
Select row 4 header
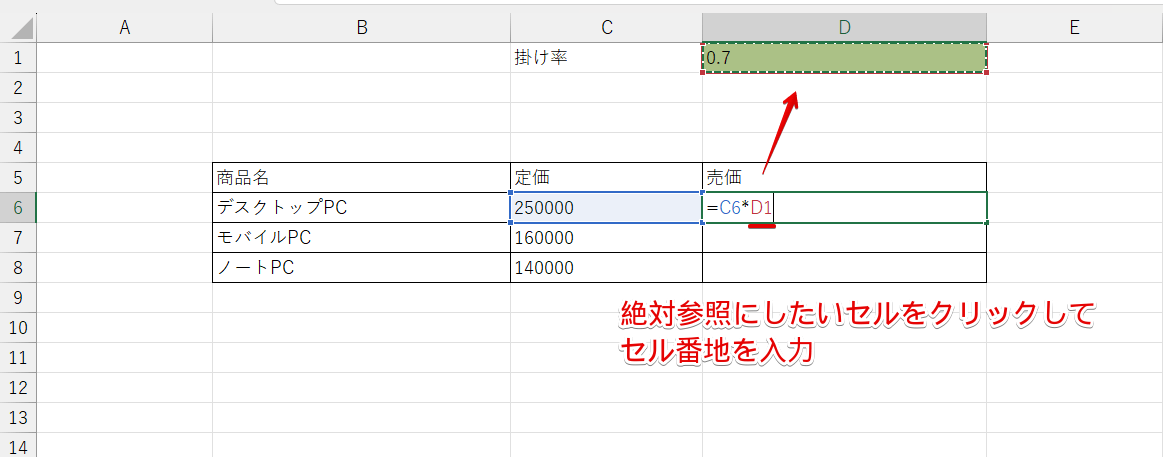coord(19,148)
